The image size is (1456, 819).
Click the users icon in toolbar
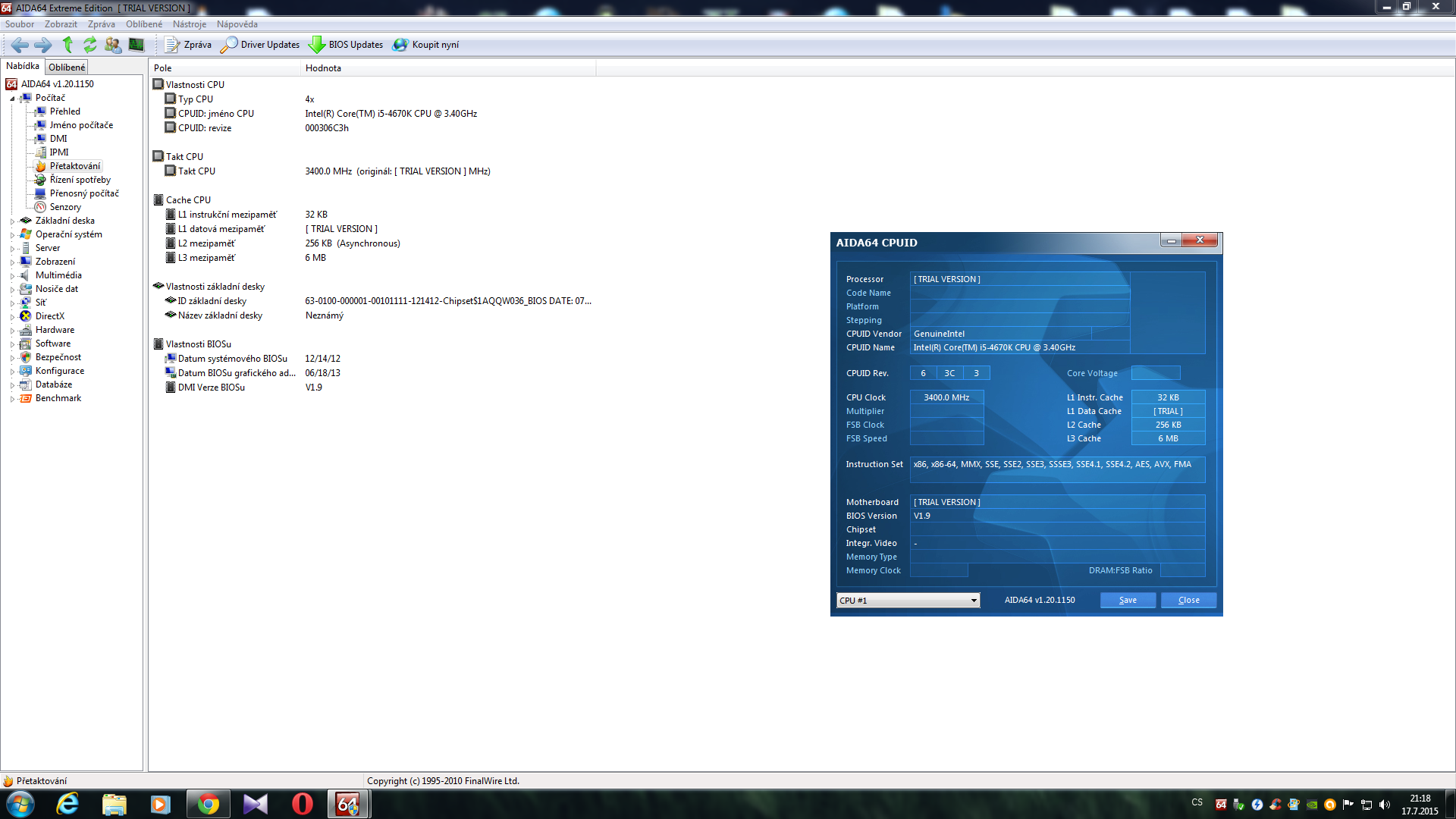113,45
